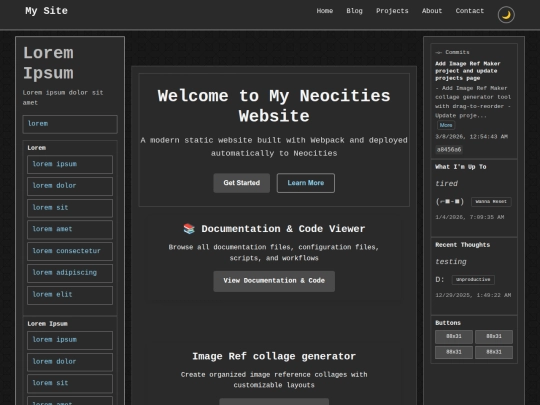Image resolution: width=540 pixels, height=405 pixels.
Task: Click the Learn More button
Action: [305, 183]
